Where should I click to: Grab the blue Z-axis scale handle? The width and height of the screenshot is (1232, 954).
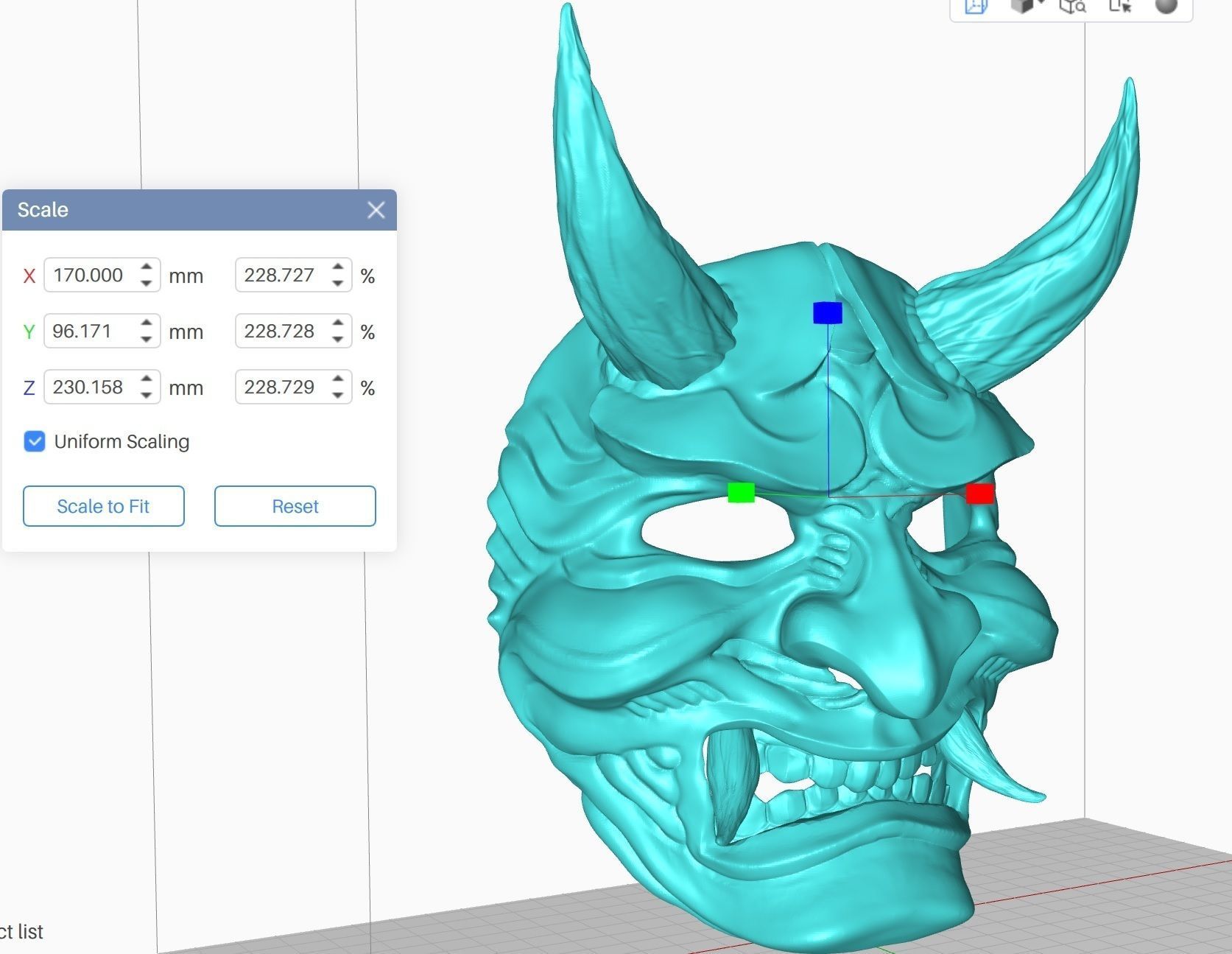coord(828,313)
